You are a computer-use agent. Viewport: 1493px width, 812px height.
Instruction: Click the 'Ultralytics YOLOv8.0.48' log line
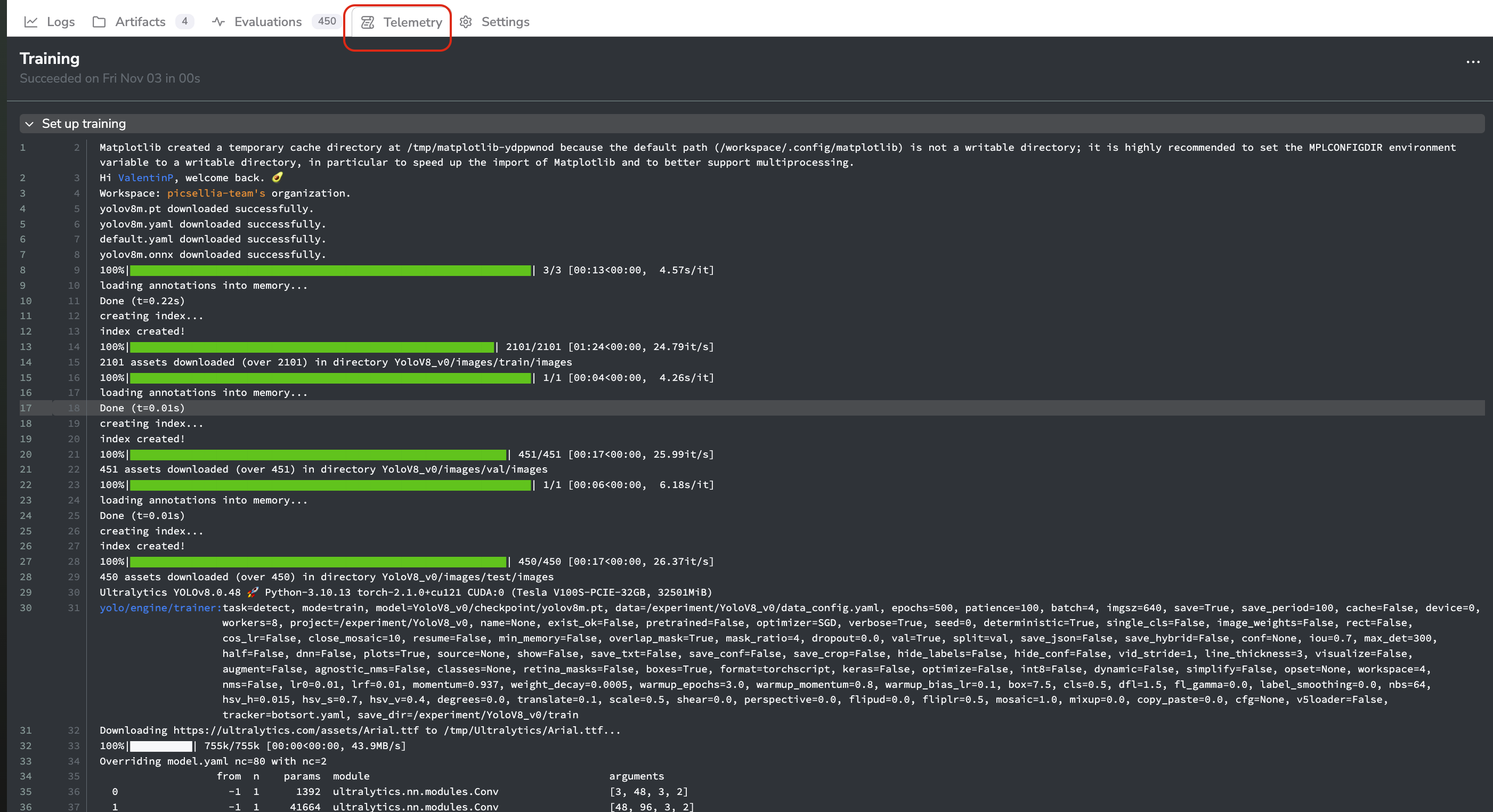pyautogui.click(x=405, y=593)
